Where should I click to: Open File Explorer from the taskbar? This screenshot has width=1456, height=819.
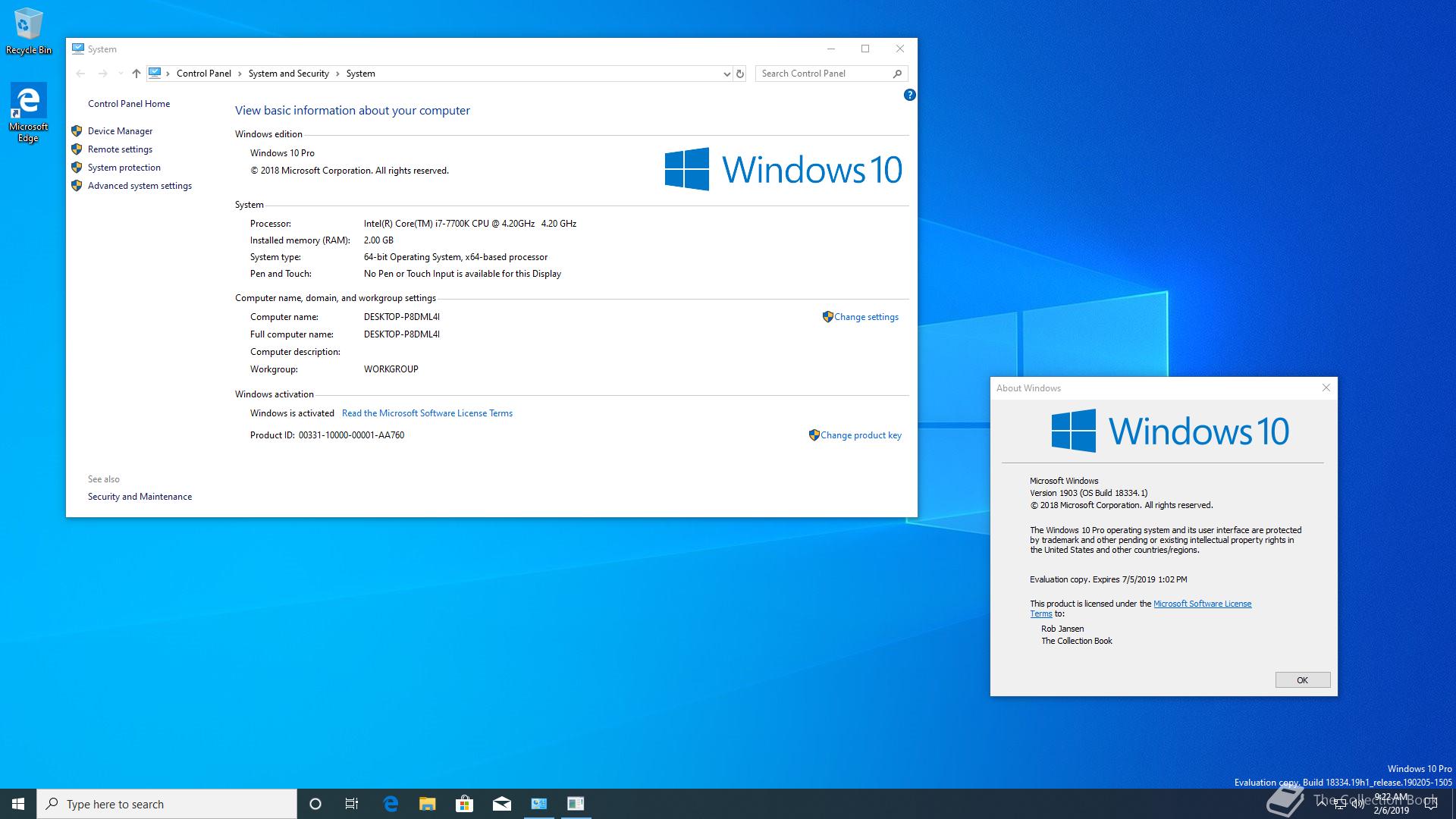[428, 804]
